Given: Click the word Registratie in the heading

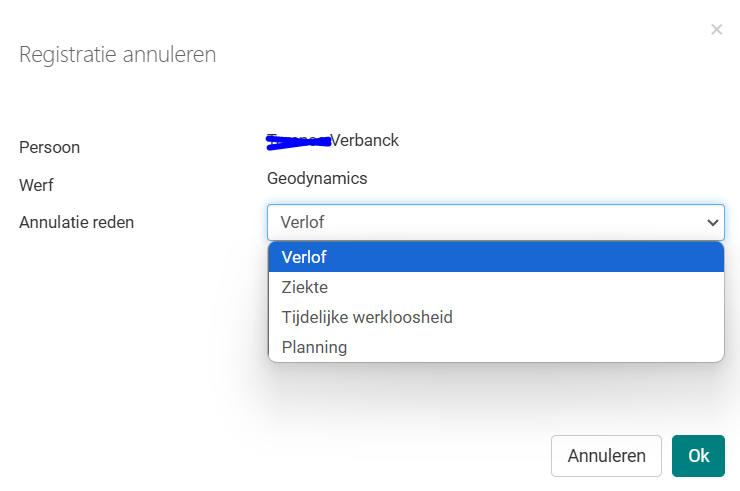Looking at the screenshot, I should (x=68, y=54).
